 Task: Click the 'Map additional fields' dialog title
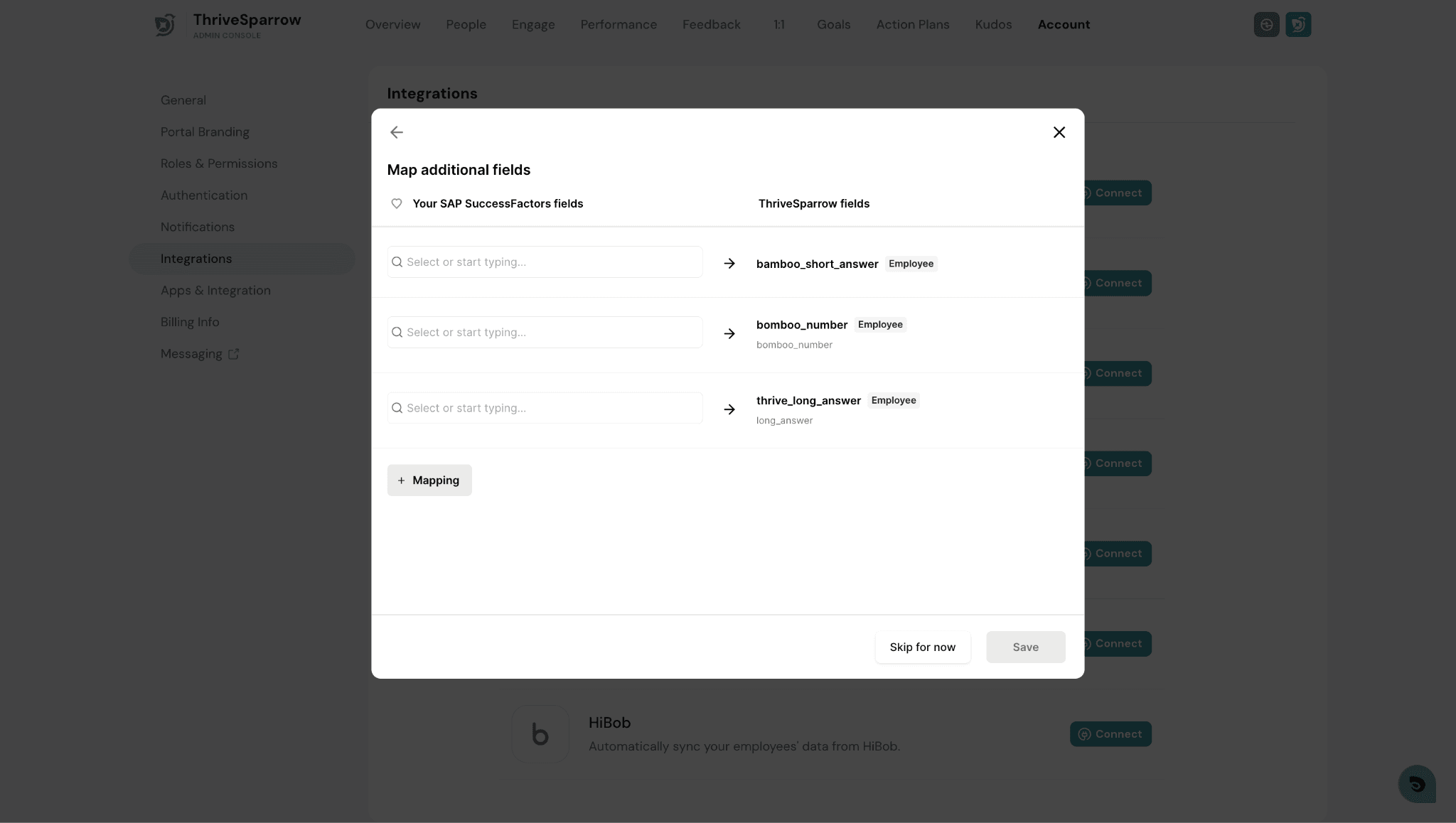pyautogui.click(x=459, y=170)
